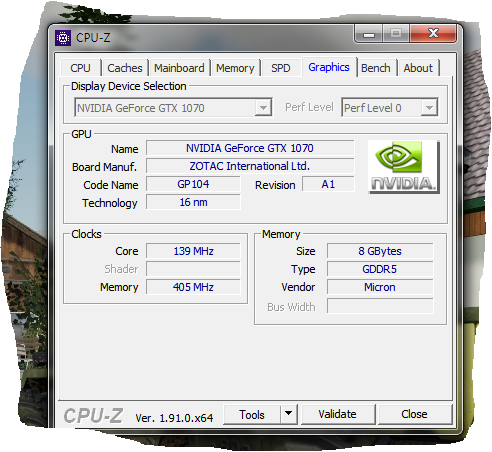Open the About tab

[418, 68]
